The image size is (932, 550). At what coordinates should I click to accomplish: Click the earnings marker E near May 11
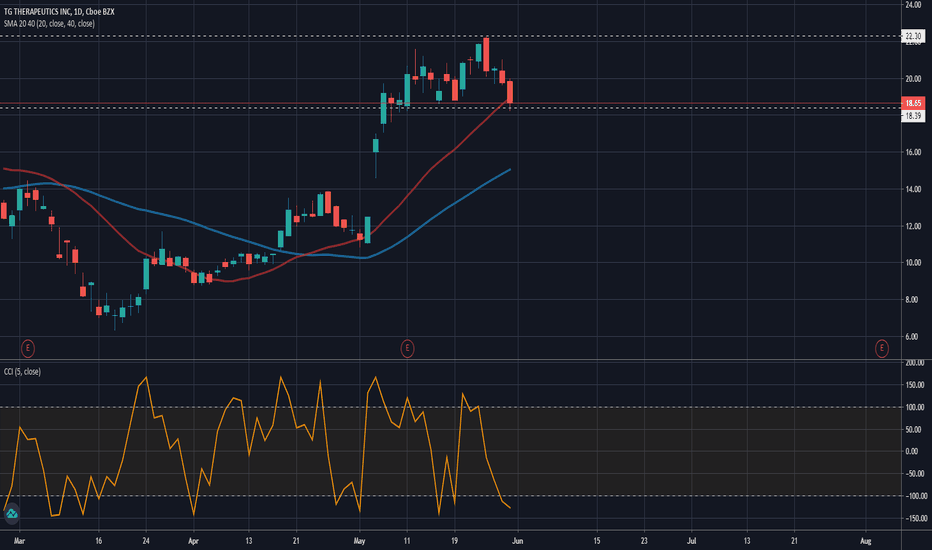tap(407, 348)
